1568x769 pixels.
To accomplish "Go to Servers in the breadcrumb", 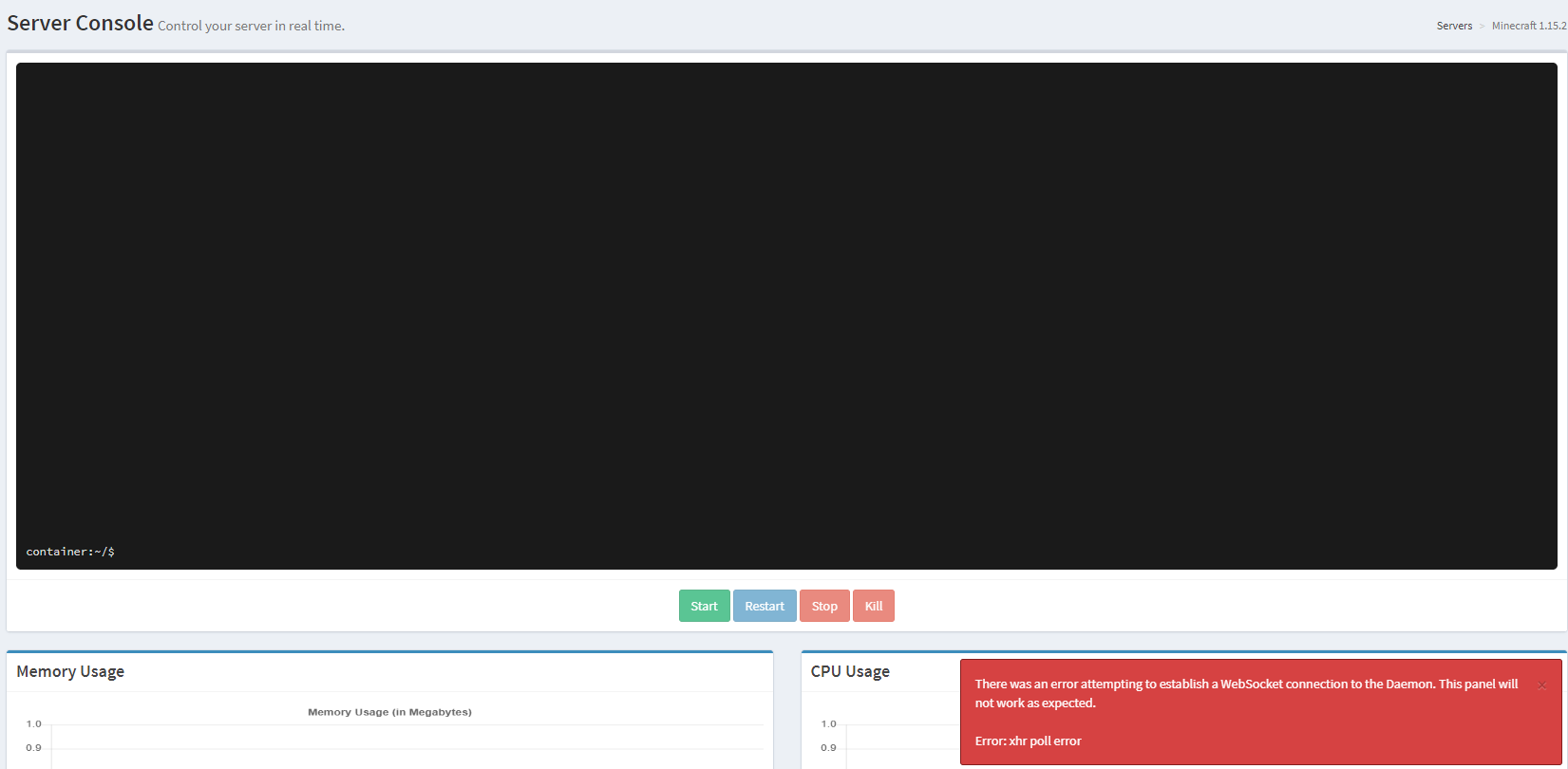I will pyautogui.click(x=1454, y=26).
